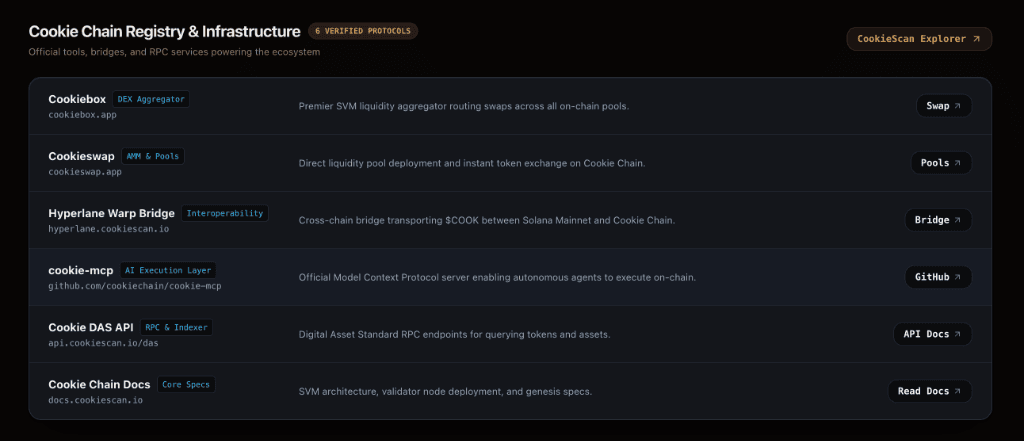The height and width of the screenshot is (441, 1024).
Task: Click the Core Specs tag
Action: (x=186, y=384)
